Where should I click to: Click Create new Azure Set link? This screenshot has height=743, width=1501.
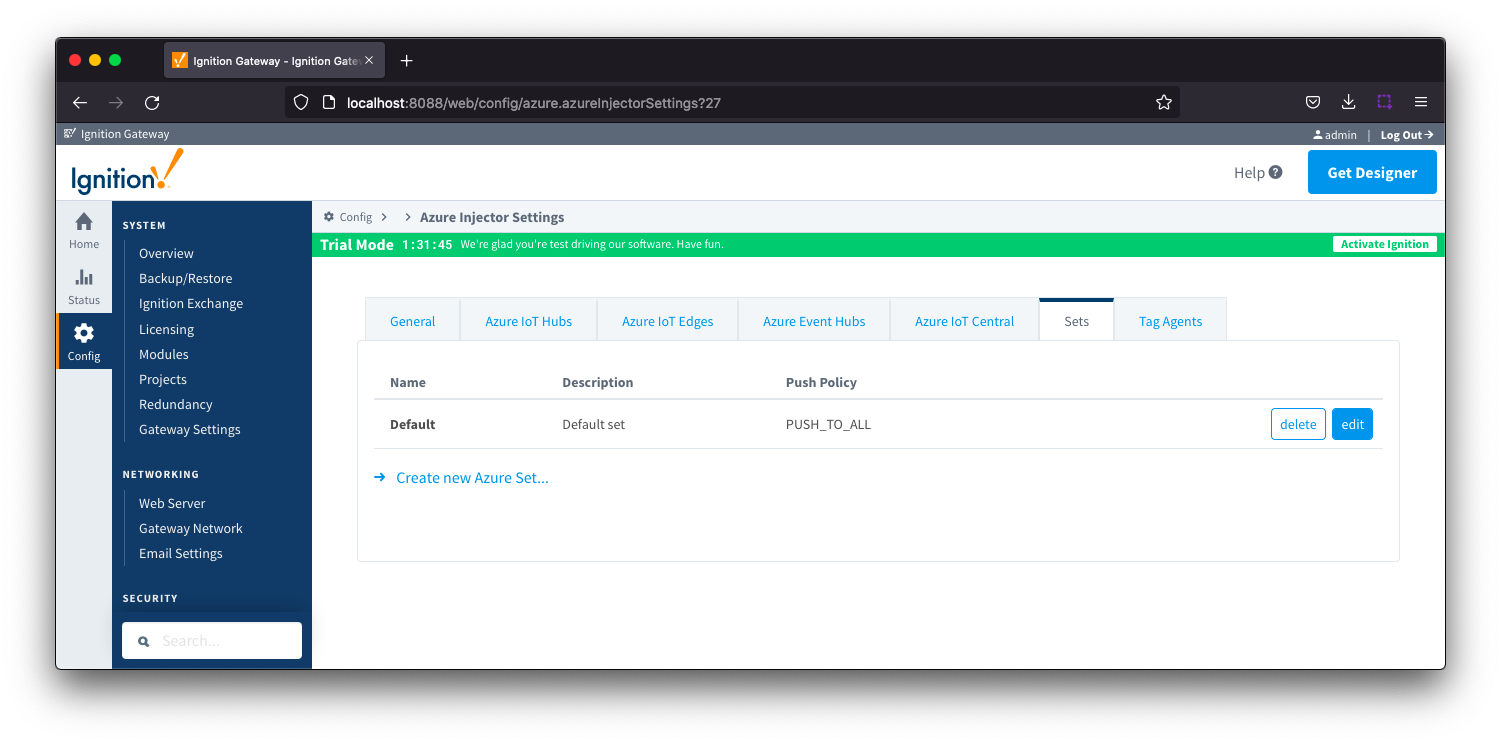tap(472, 478)
